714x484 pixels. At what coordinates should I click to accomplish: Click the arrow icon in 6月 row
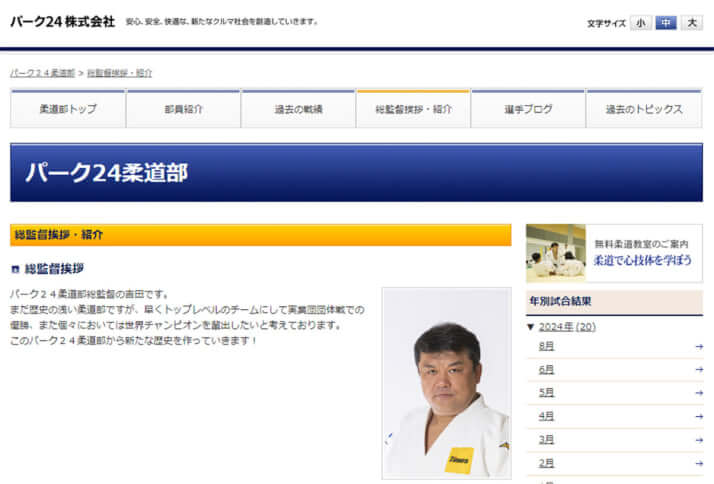pos(699,369)
